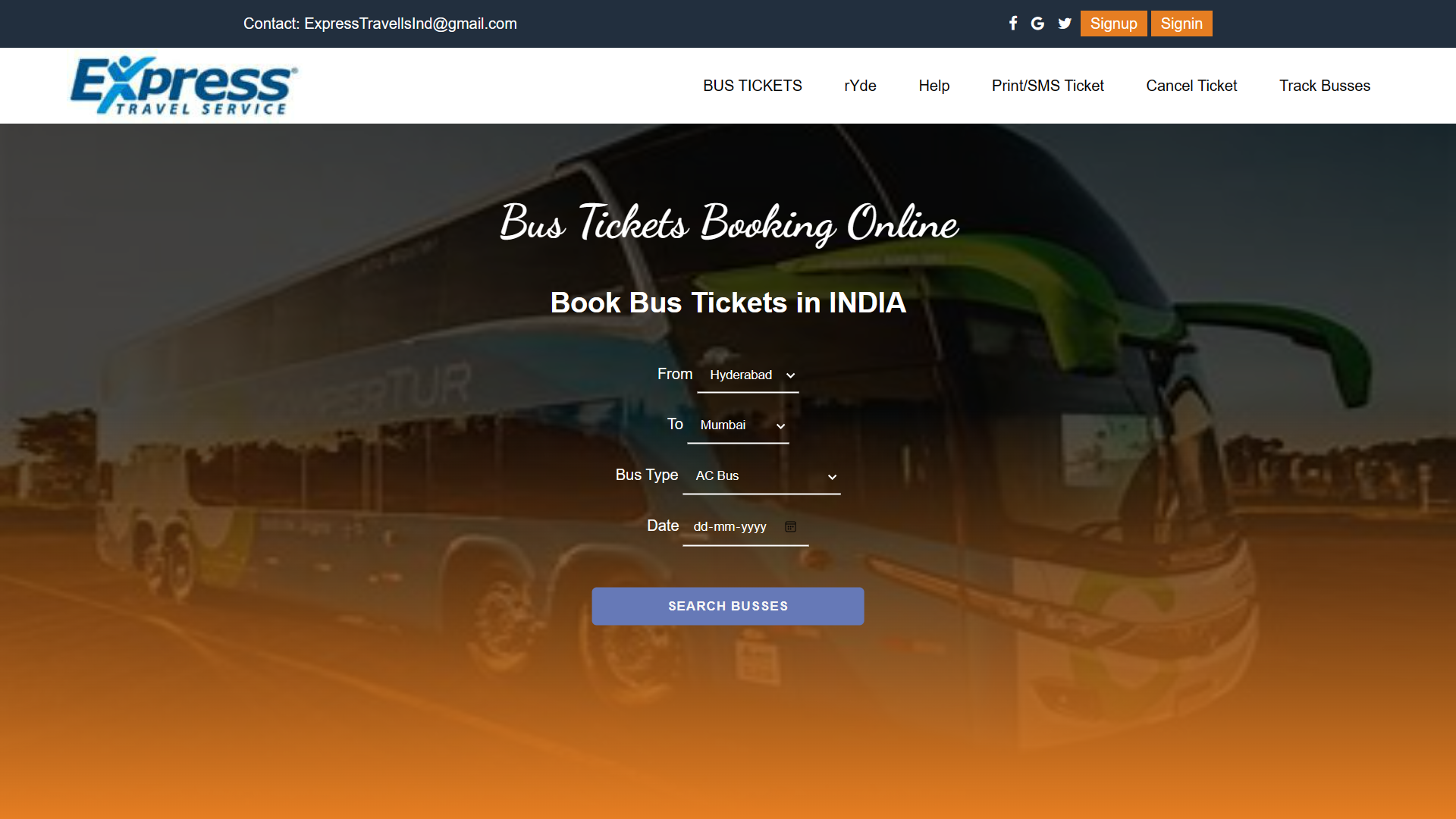This screenshot has width=1456, height=819.
Task: Open the rYde menu item
Action: tap(860, 86)
